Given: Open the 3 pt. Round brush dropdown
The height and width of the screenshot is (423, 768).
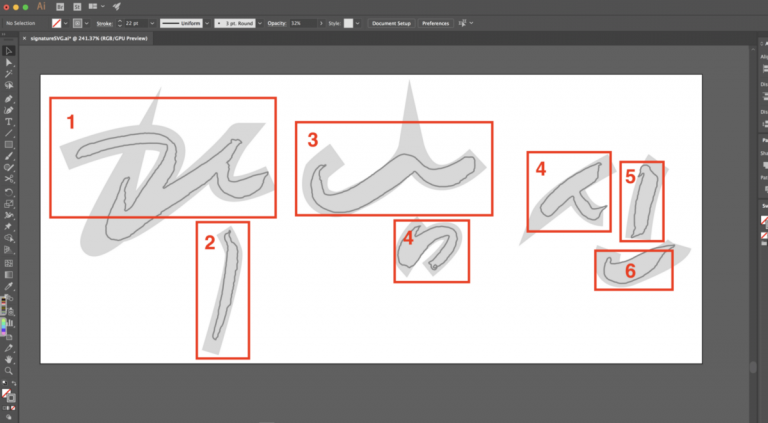Looking at the screenshot, I should pos(256,22).
